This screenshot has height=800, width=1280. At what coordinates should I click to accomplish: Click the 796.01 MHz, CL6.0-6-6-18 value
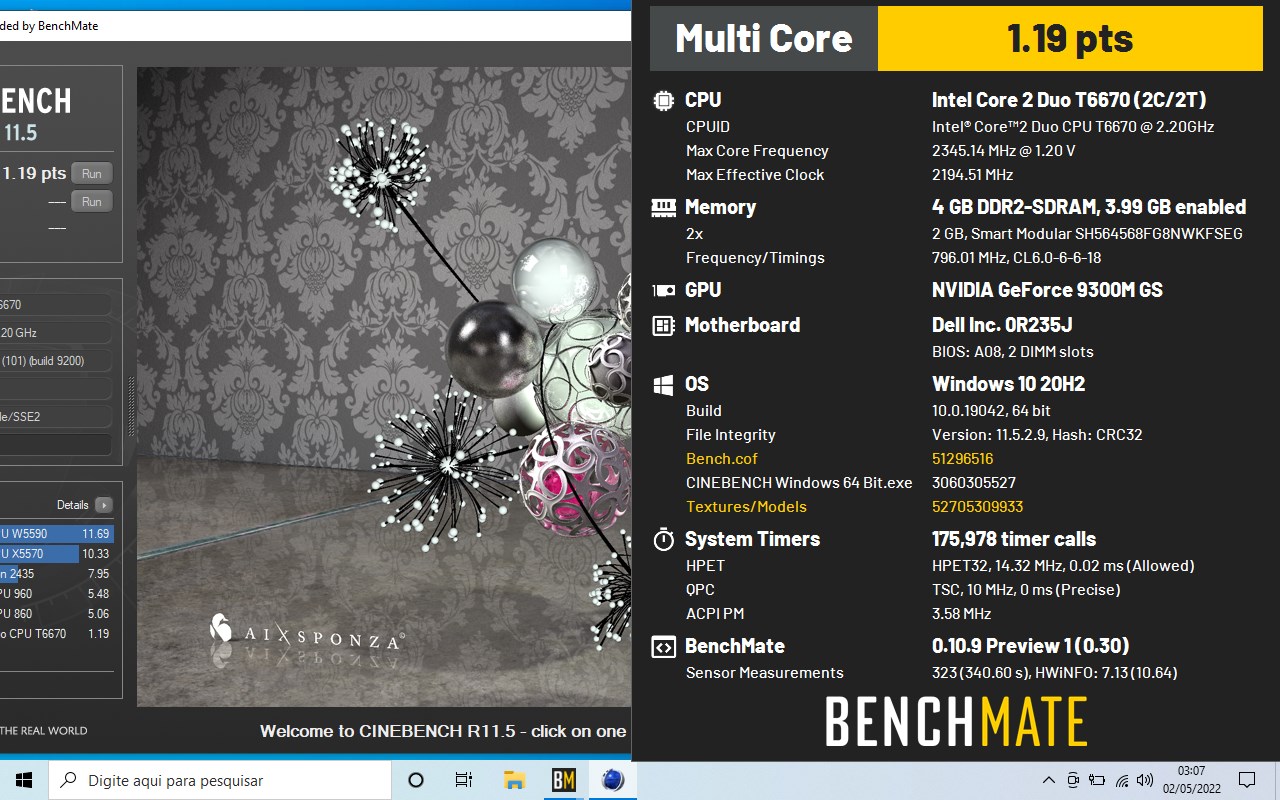[1016, 258]
